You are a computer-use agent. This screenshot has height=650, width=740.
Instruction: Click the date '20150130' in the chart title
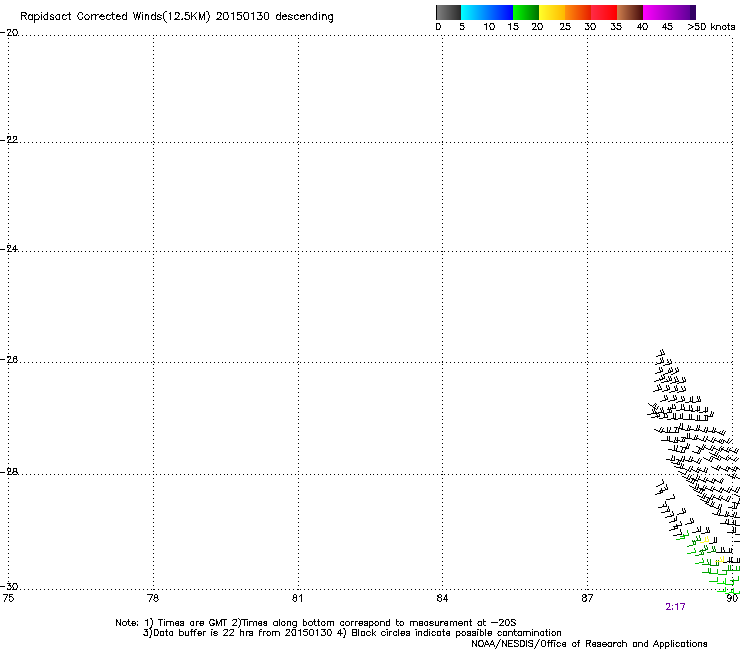pos(243,16)
